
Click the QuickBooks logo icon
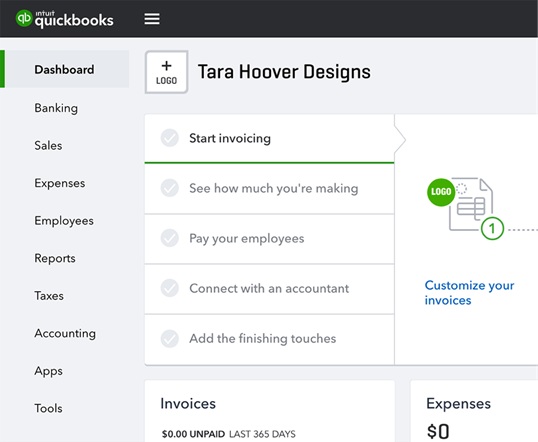point(24,18)
